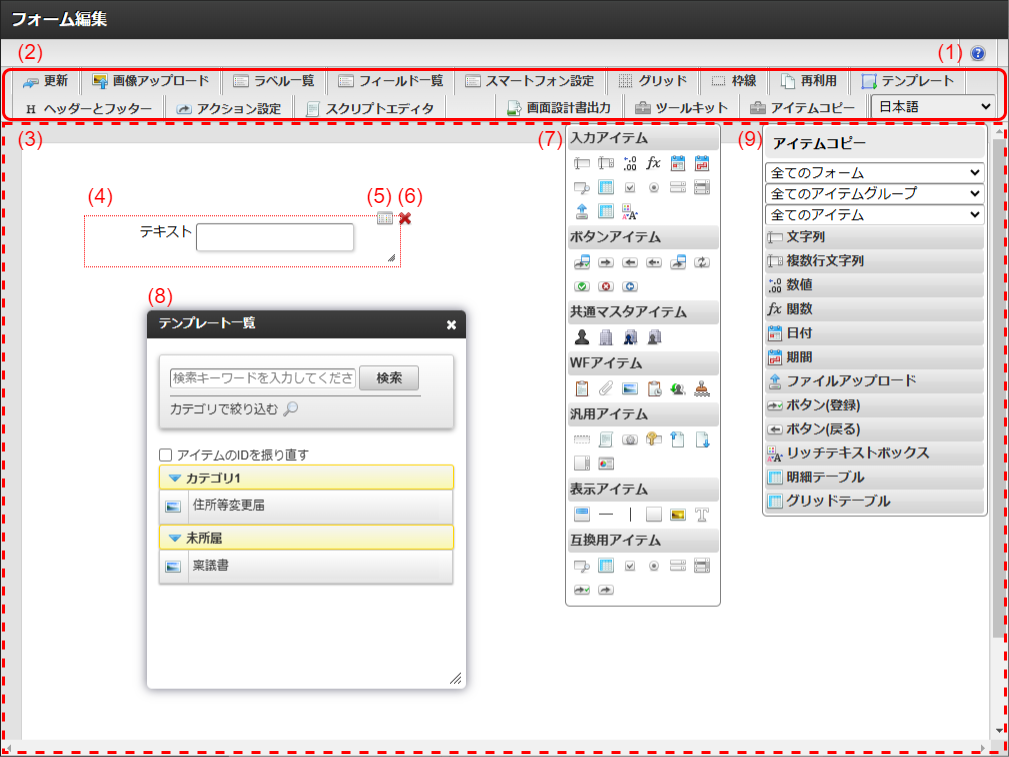
Task: Click the magnifier icon to filter by category
Action: pos(290,408)
